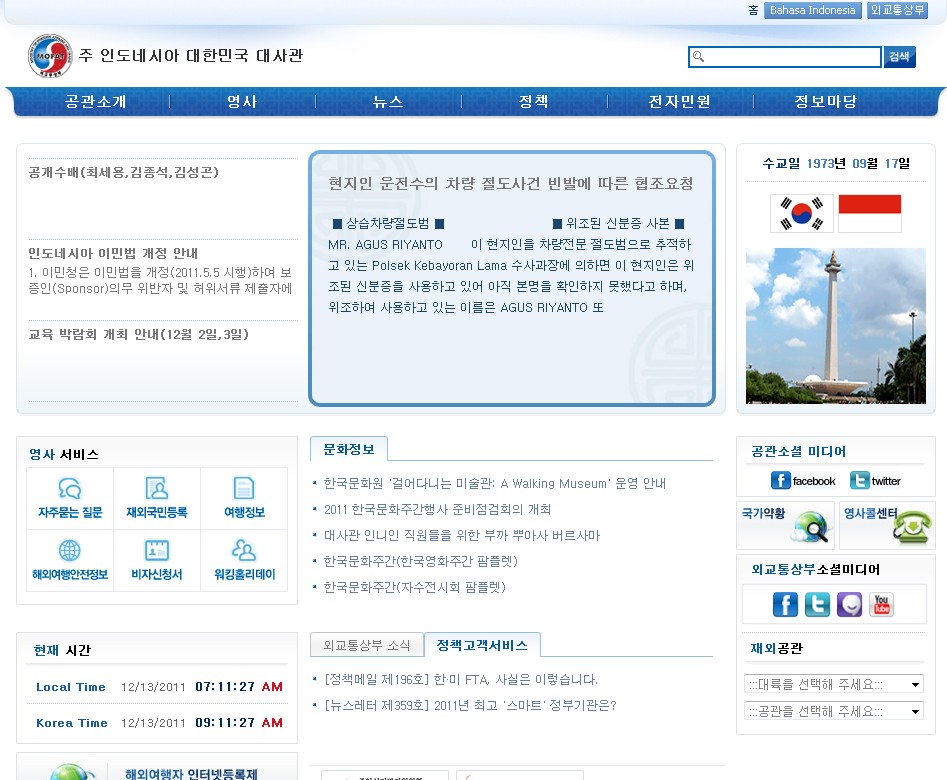Viewport: 947px width, 780px height.
Task: Click the Korea Time row
Action: pyautogui.click(x=158, y=723)
